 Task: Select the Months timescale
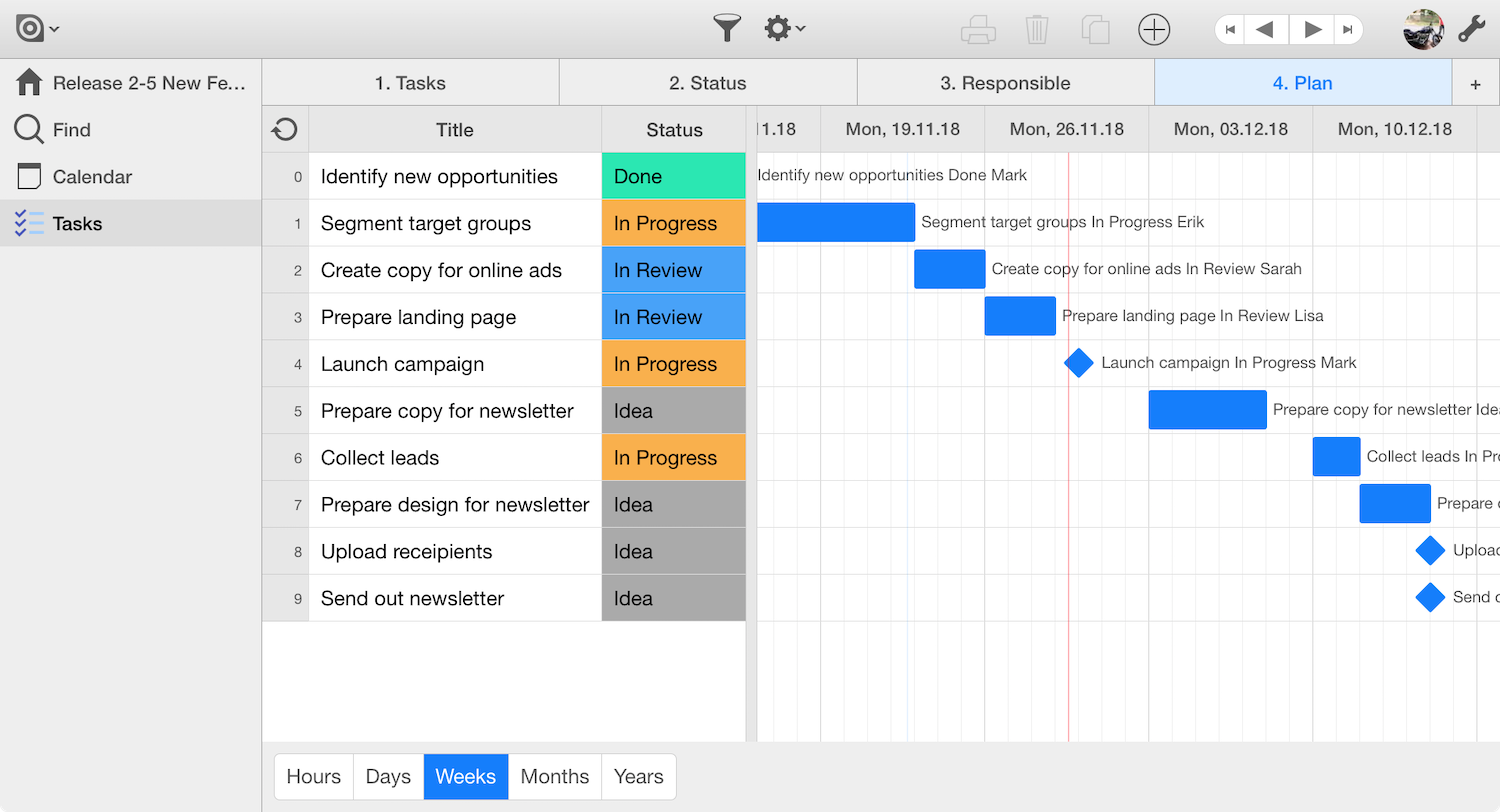pyautogui.click(x=555, y=777)
